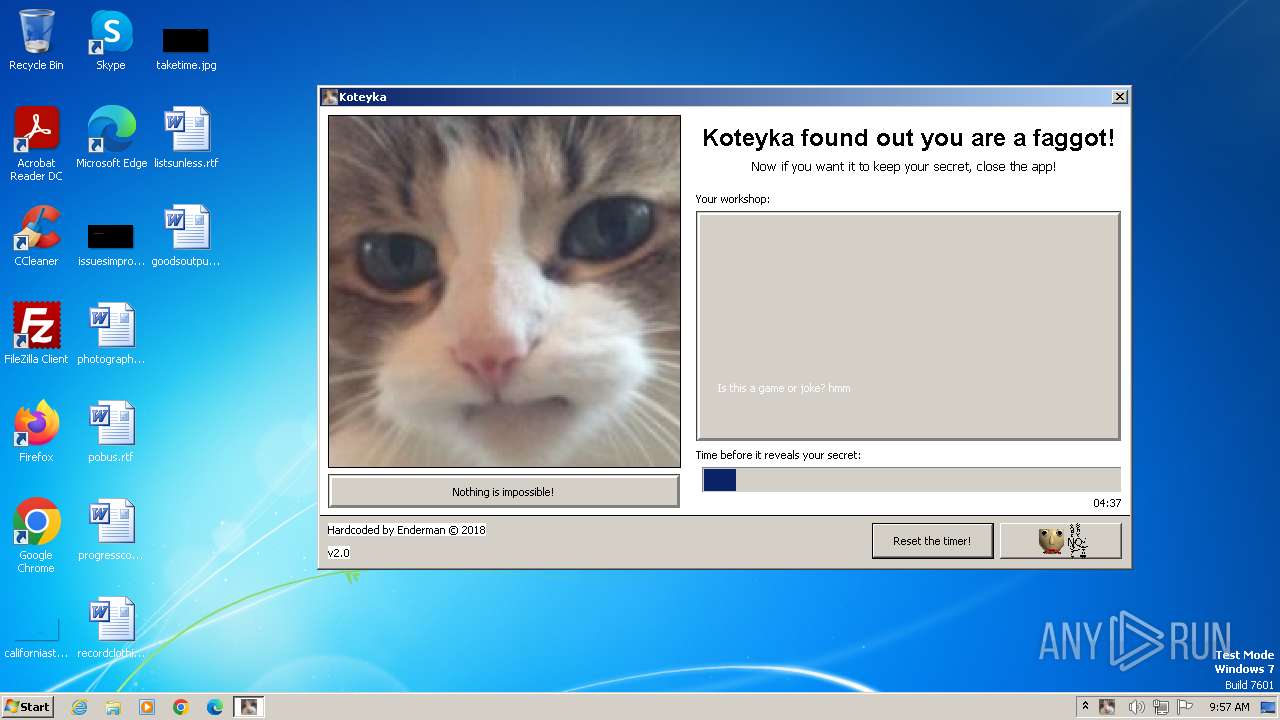Click inside the 'Your workshop' panel
Screen dimensions: 1280x720
pos(908,326)
